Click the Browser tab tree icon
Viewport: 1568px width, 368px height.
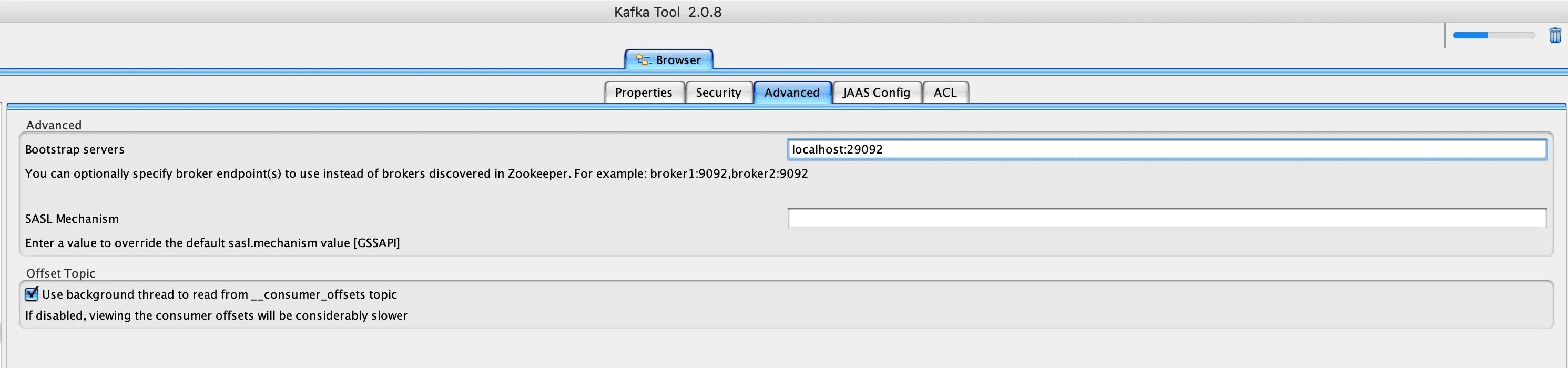643,59
